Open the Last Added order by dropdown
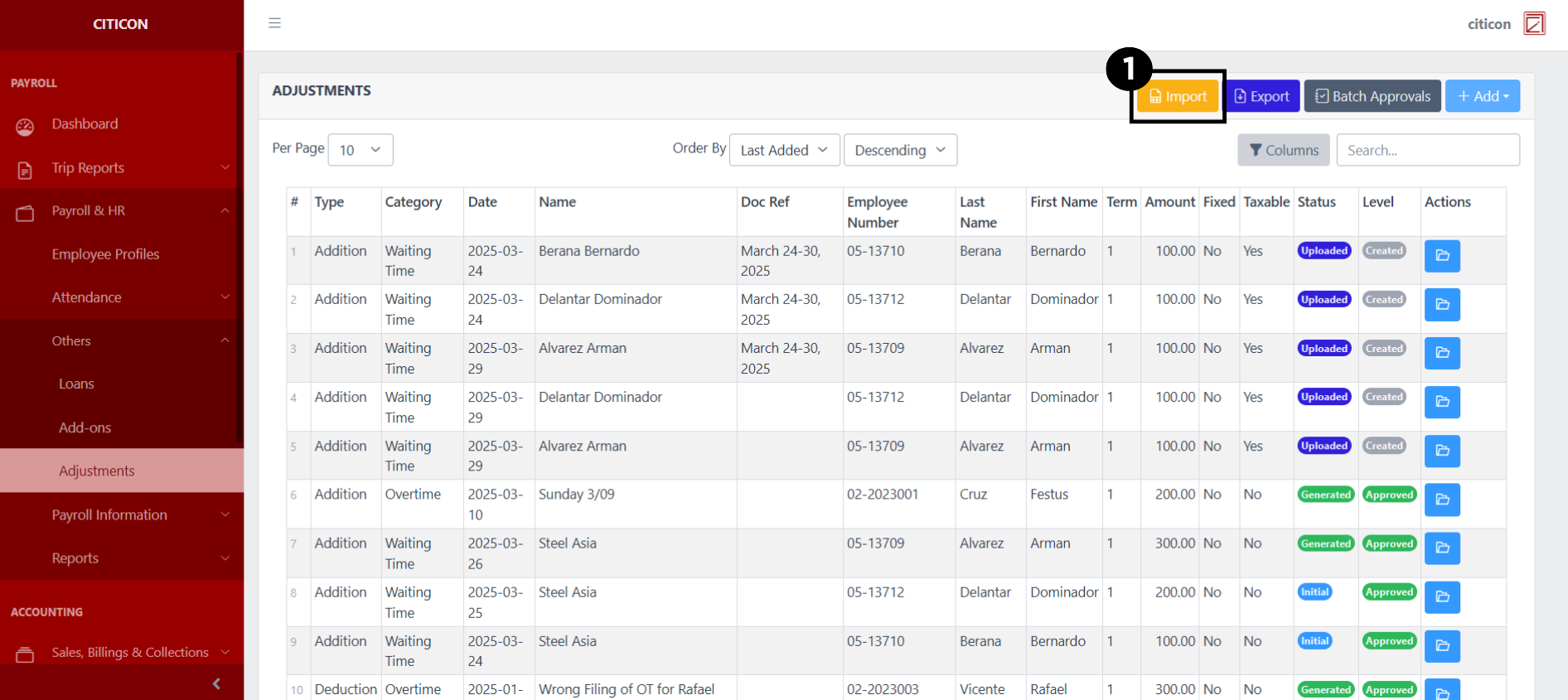This screenshot has height=700, width=1568. click(x=783, y=150)
